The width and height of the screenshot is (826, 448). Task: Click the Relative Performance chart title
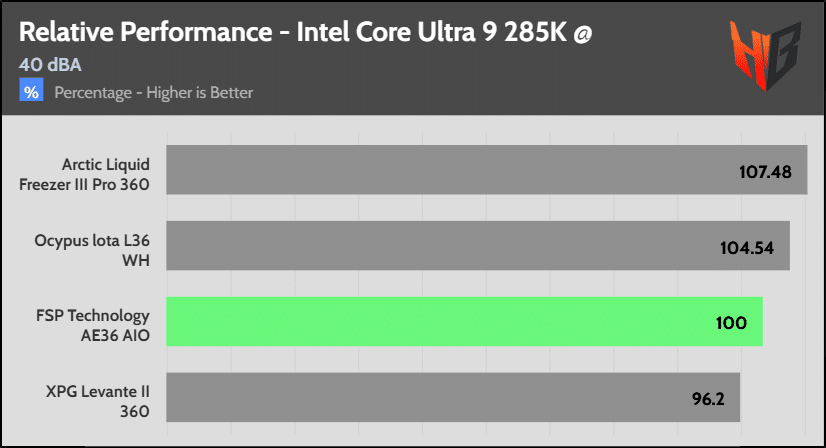tap(306, 32)
